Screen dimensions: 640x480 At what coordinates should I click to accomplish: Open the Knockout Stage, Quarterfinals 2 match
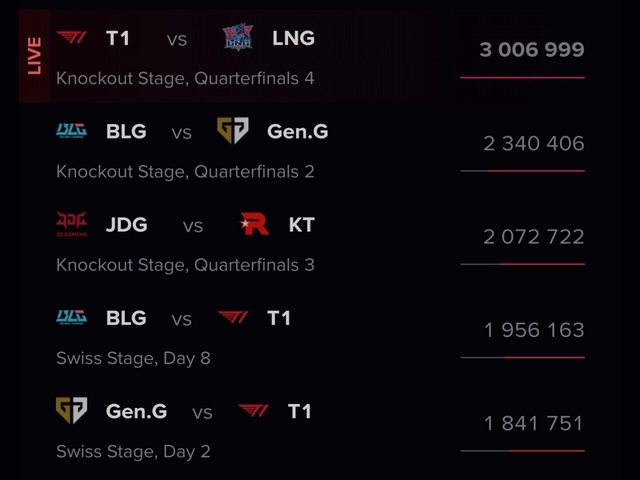pyautogui.click(x=185, y=172)
